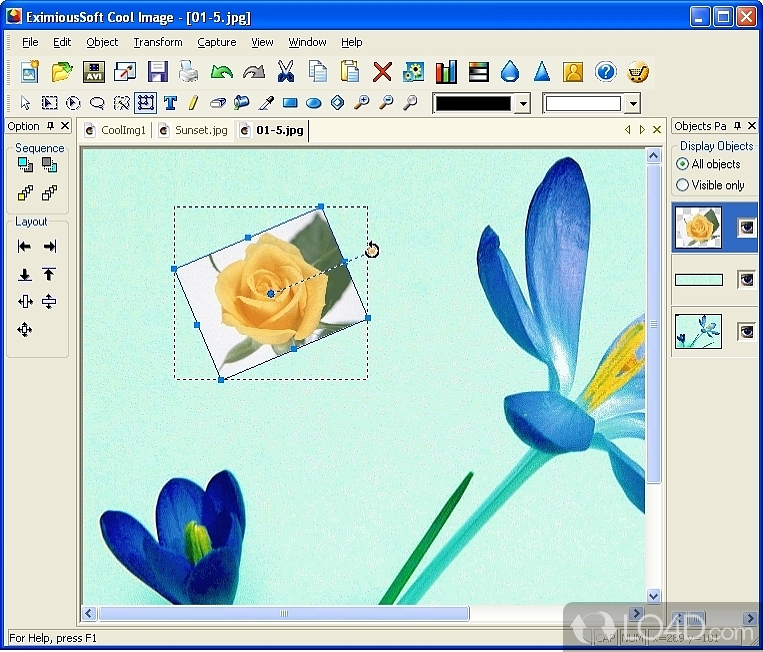Click the black foreground color swatch

coord(473,103)
